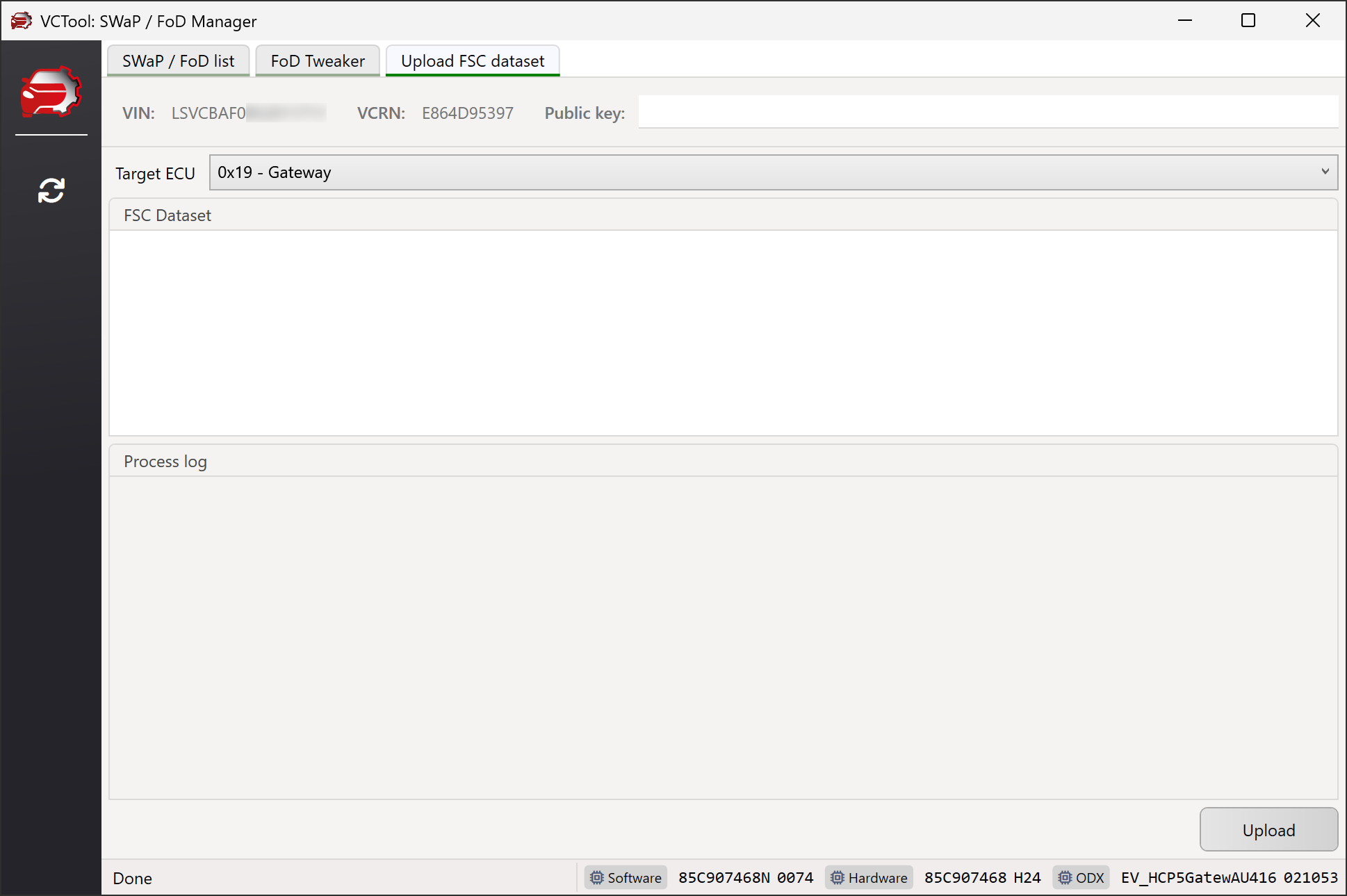Maximize the VCTool window
Screen dimensions: 1347x896
click(x=1248, y=21)
